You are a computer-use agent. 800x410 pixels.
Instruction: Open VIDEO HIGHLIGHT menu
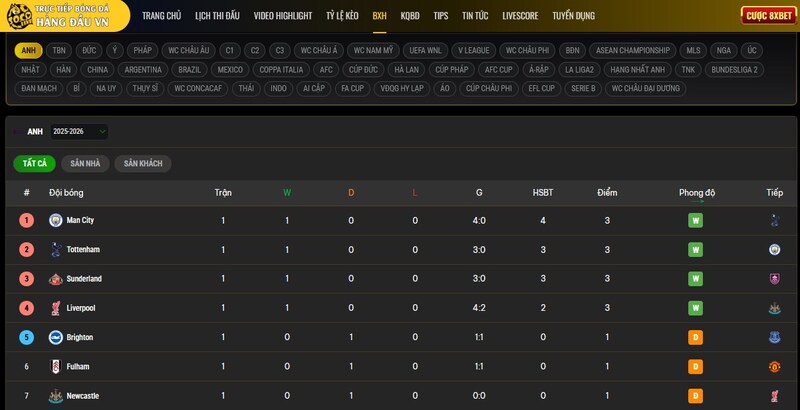click(x=283, y=16)
